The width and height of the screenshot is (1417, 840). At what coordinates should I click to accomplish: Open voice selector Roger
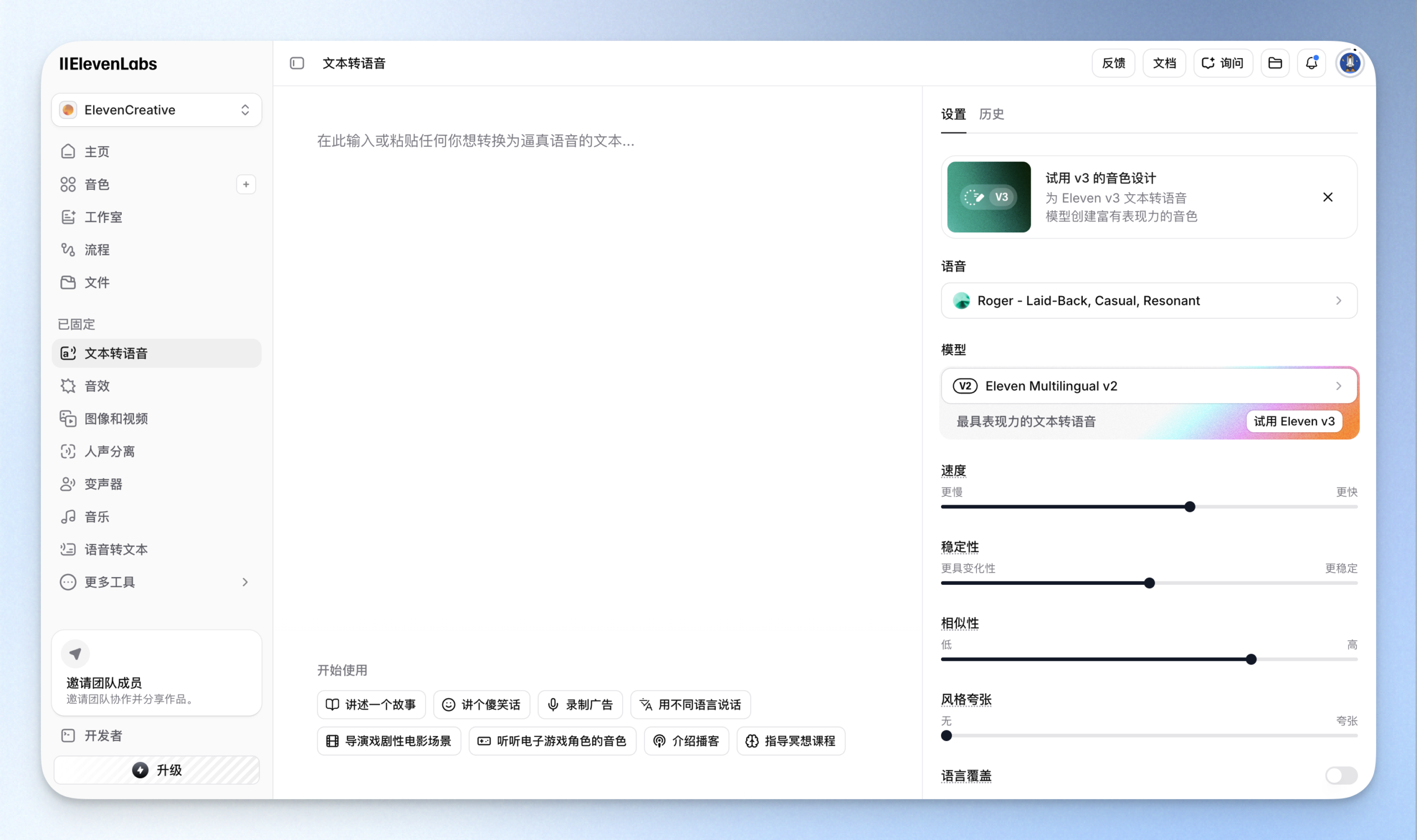[x=1149, y=300]
